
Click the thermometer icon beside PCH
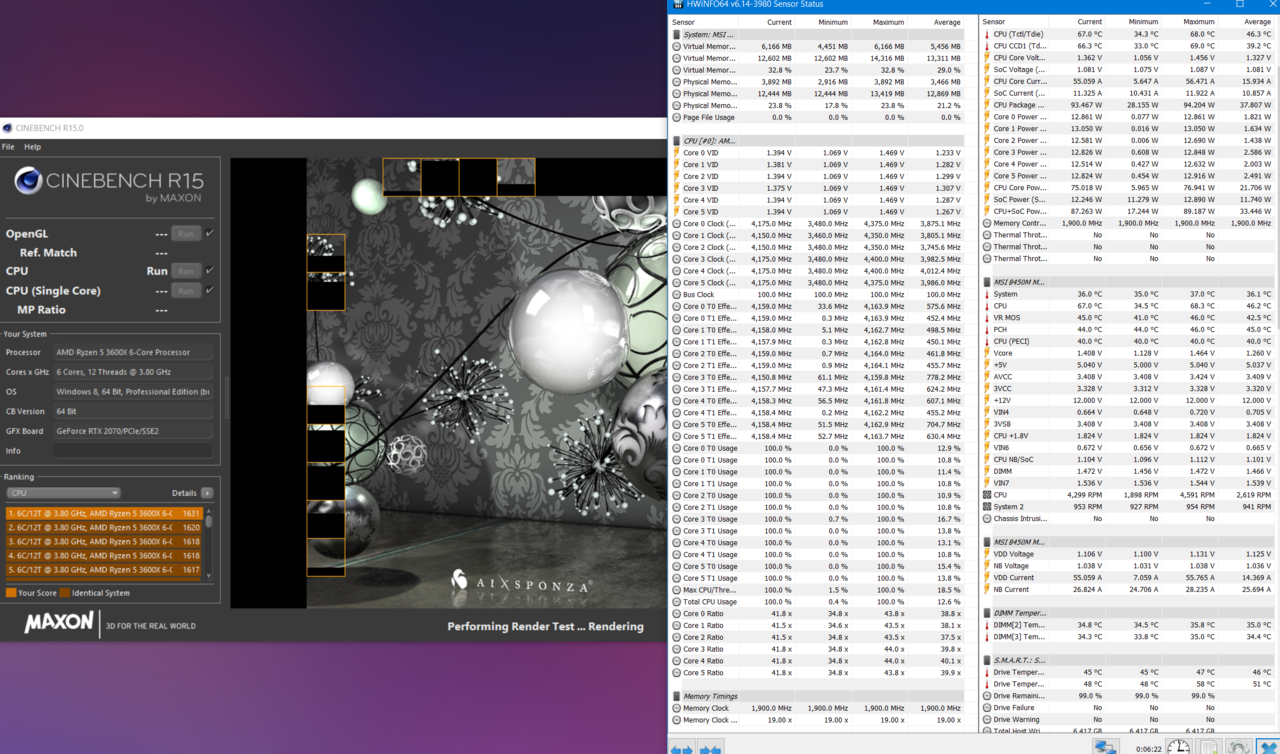point(987,329)
